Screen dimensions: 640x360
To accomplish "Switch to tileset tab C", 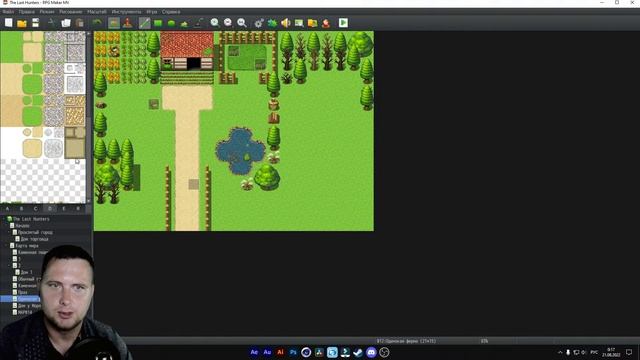I will (36, 209).
